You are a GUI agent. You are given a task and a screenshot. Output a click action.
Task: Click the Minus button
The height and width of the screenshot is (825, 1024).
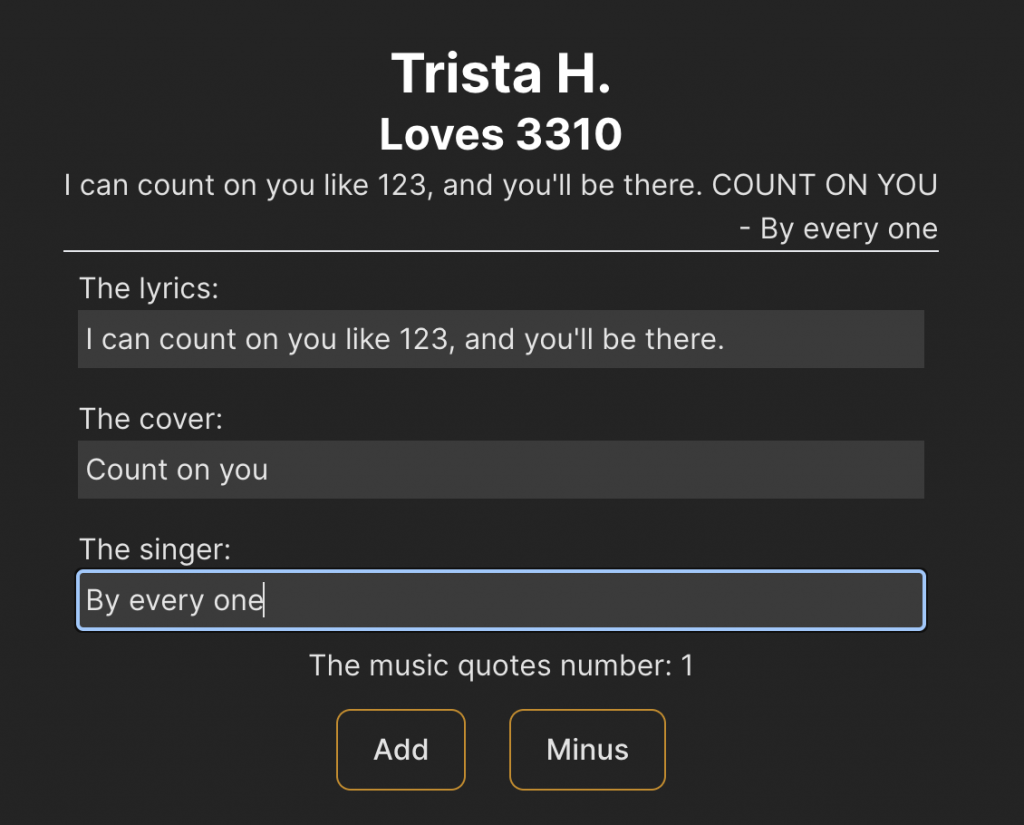click(587, 749)
